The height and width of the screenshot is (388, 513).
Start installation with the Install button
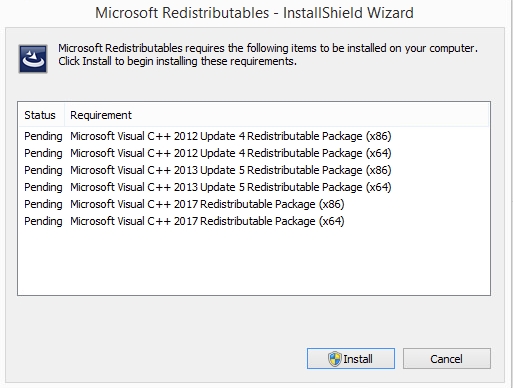point(351,359)
